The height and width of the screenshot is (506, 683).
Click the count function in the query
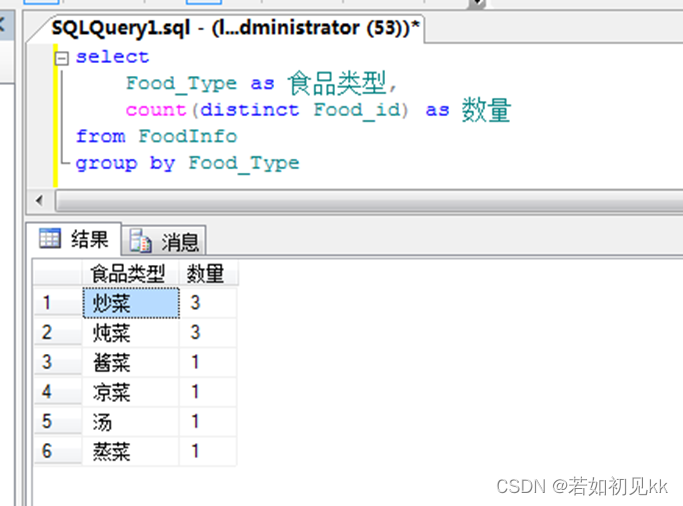coord(156,110)
